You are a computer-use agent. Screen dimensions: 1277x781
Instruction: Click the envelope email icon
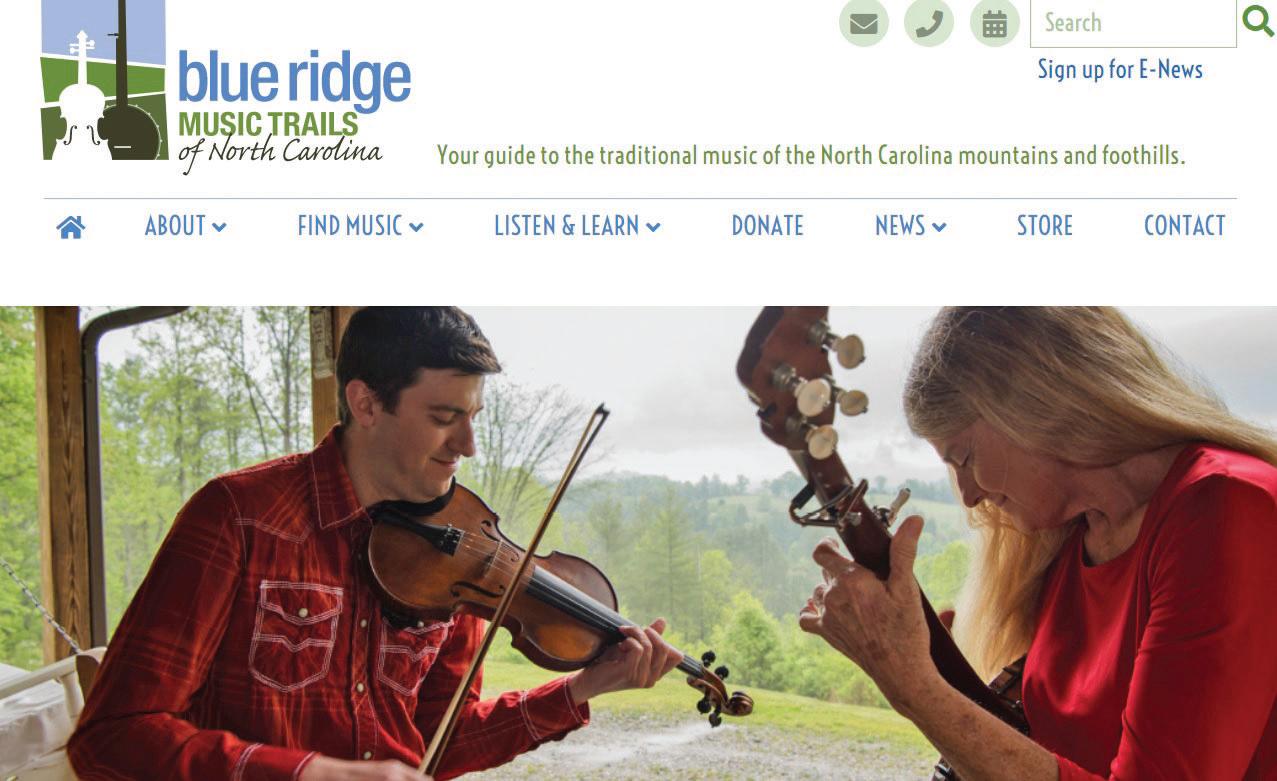click(x=864, y=23)
